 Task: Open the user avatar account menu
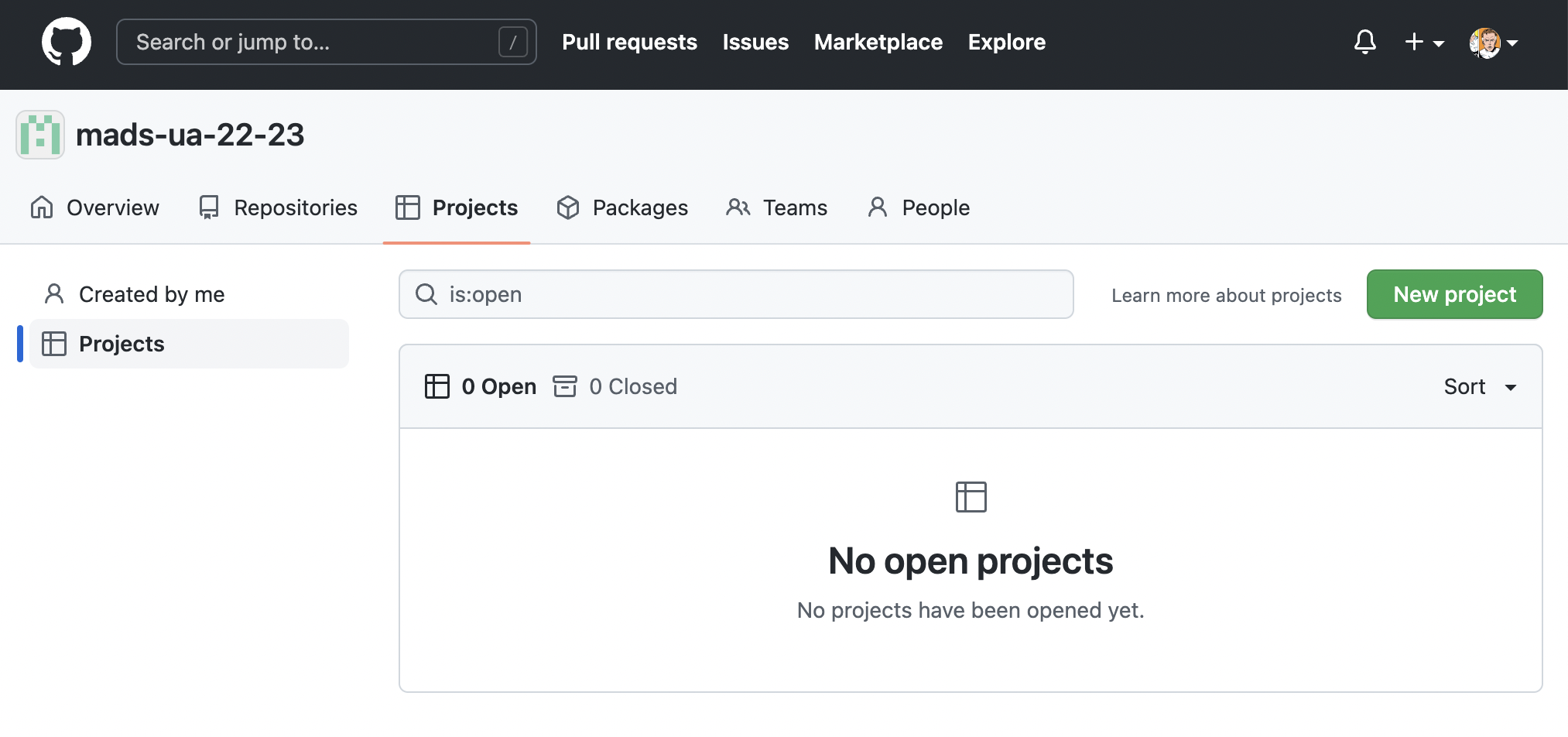[x=1494, y=43]
